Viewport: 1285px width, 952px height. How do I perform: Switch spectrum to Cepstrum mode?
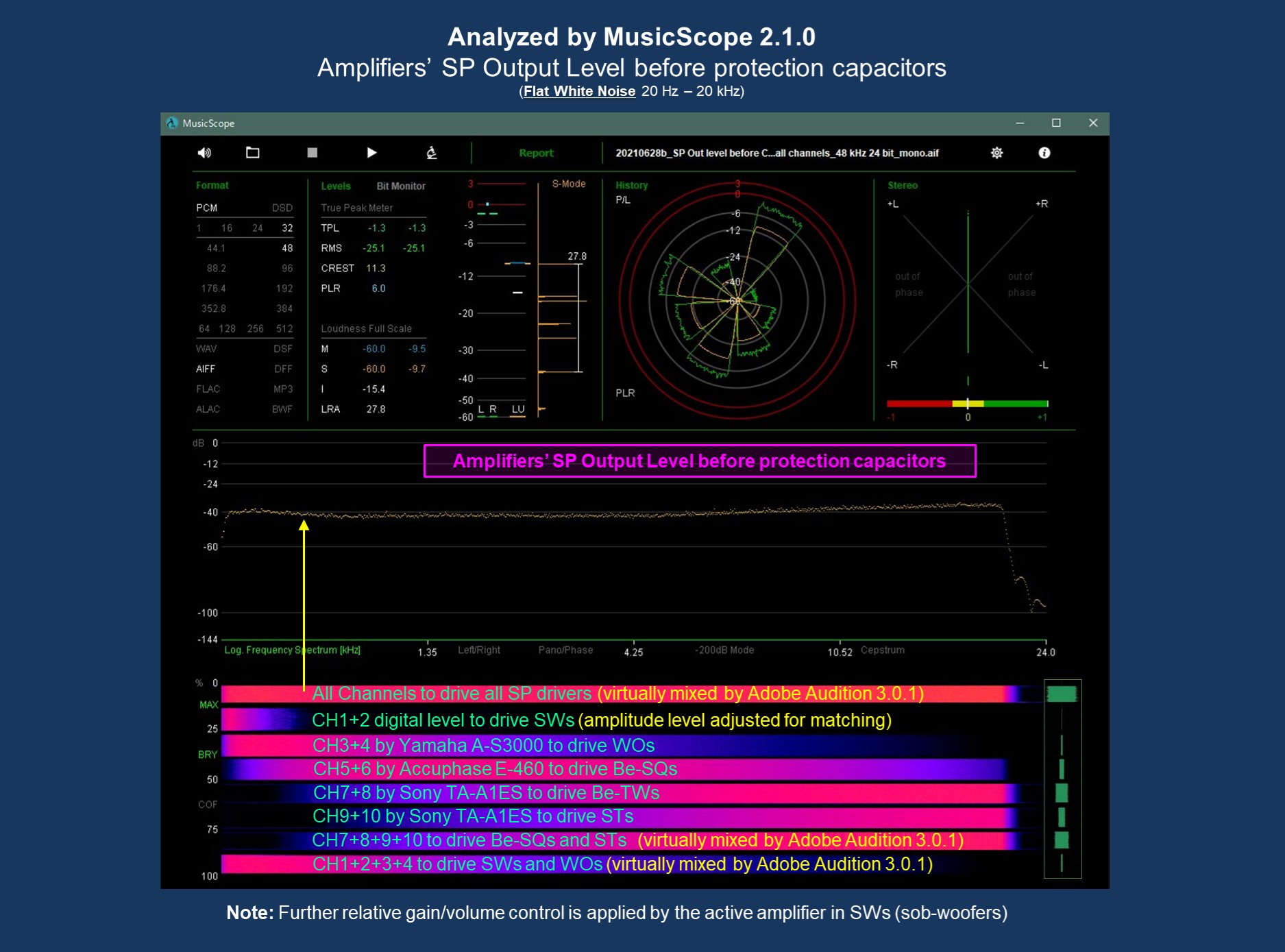[883, 650]
